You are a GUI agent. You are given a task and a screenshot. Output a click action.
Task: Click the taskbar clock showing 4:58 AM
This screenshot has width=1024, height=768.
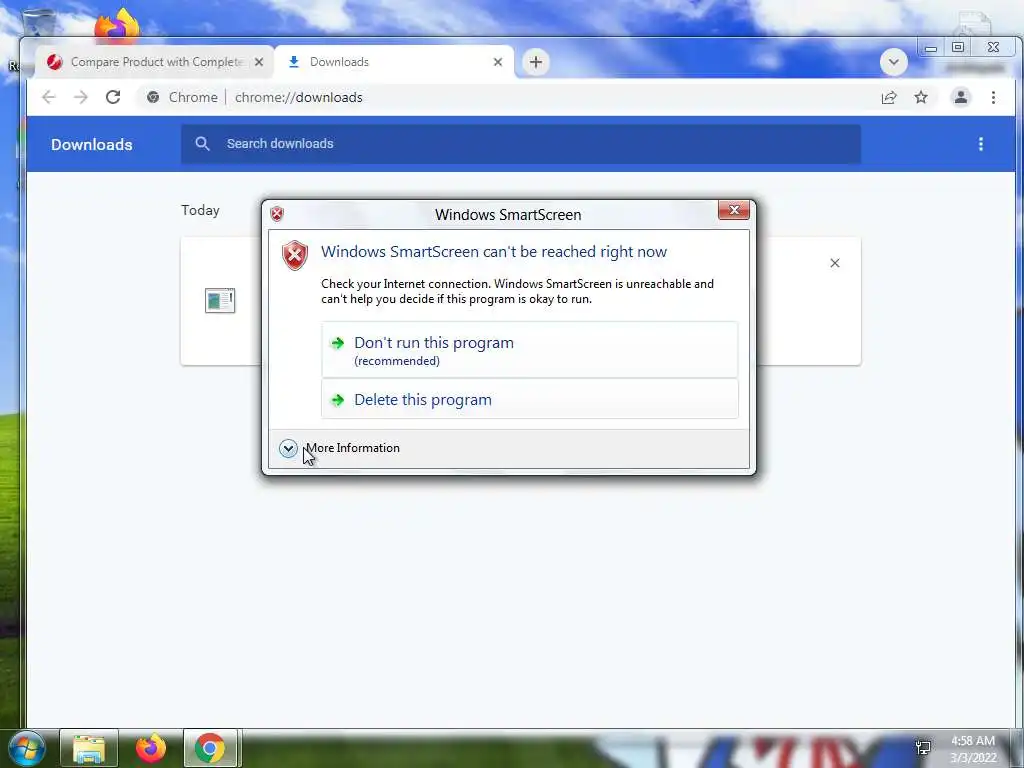point(973,749)
